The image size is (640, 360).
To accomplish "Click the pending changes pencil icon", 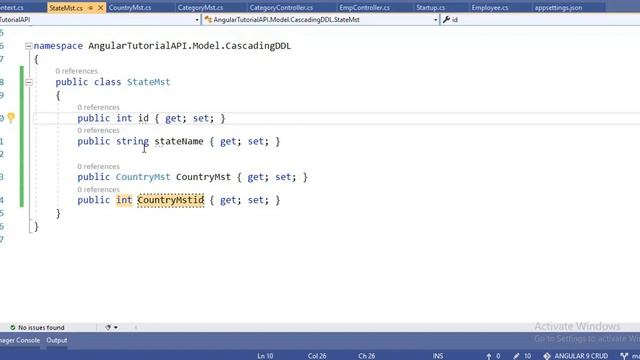I will [x=516, y=356].
